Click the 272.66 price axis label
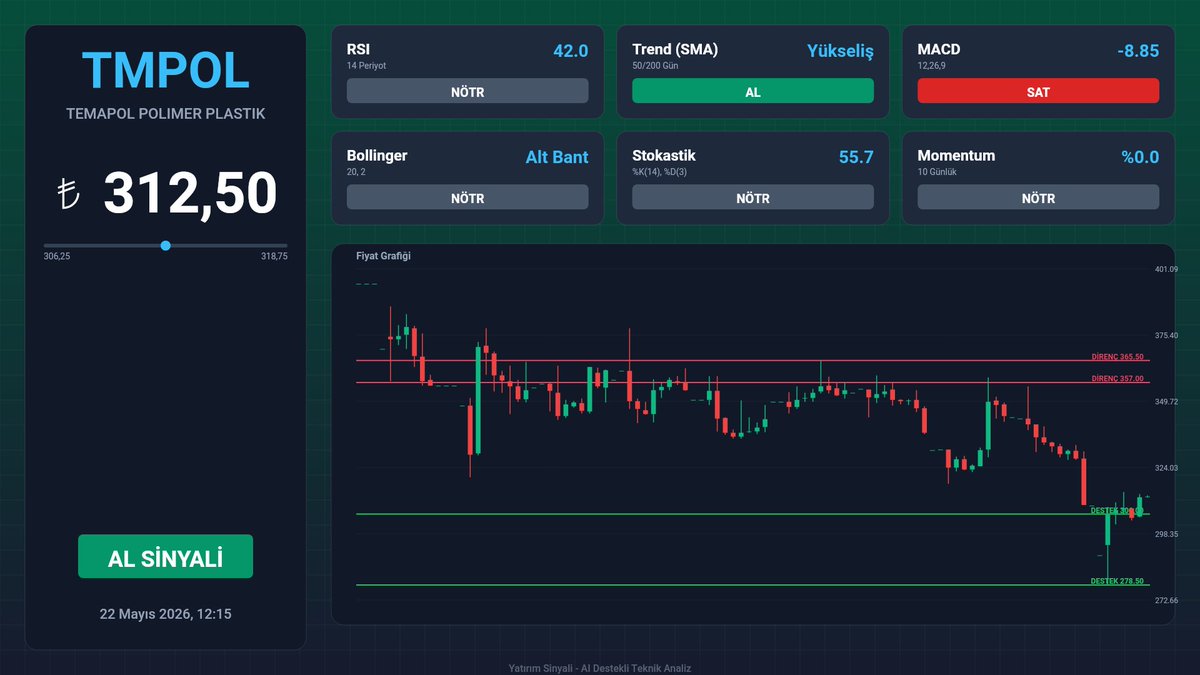 coord(1166,600)
